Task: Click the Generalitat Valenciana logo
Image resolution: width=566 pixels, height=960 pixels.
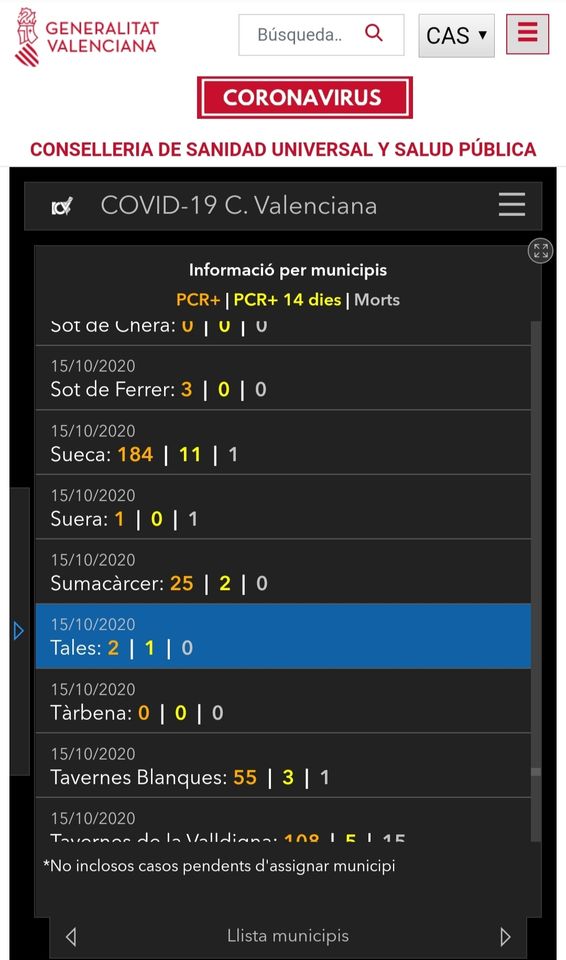Action: pyautogui.click(x=86, y=37)
